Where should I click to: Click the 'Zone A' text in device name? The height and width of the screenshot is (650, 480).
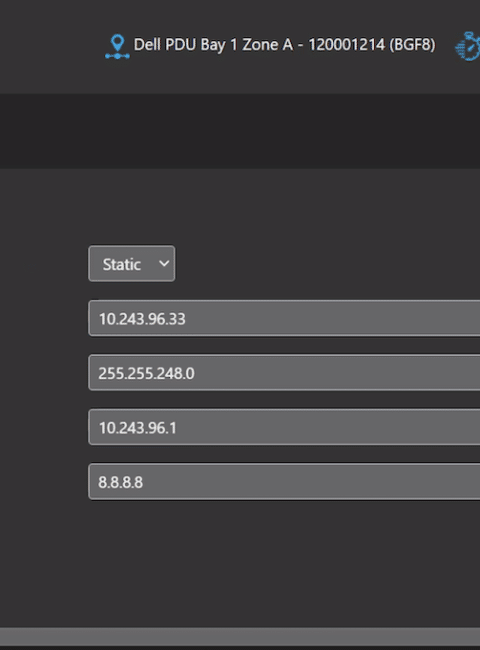pos(267,45)
